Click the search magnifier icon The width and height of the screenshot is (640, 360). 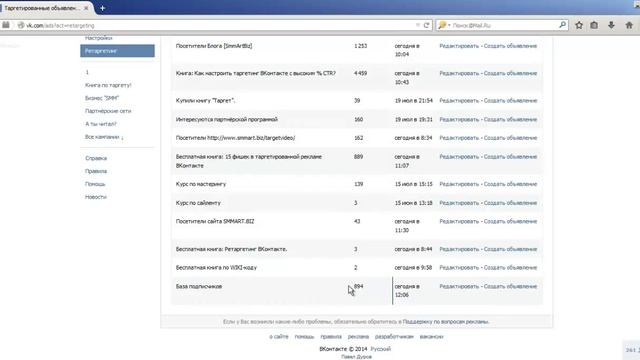click(x=562, y=25)
